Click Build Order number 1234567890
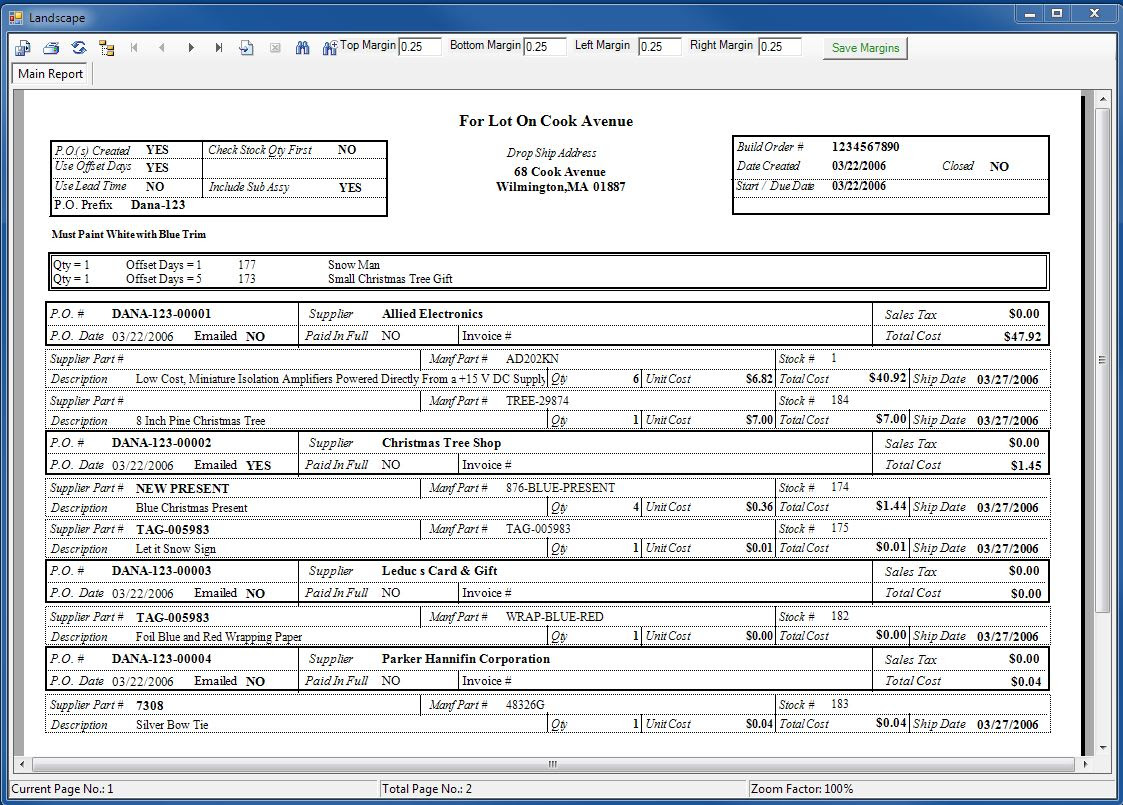1123x805 pixels. click(x=865, y=147)
